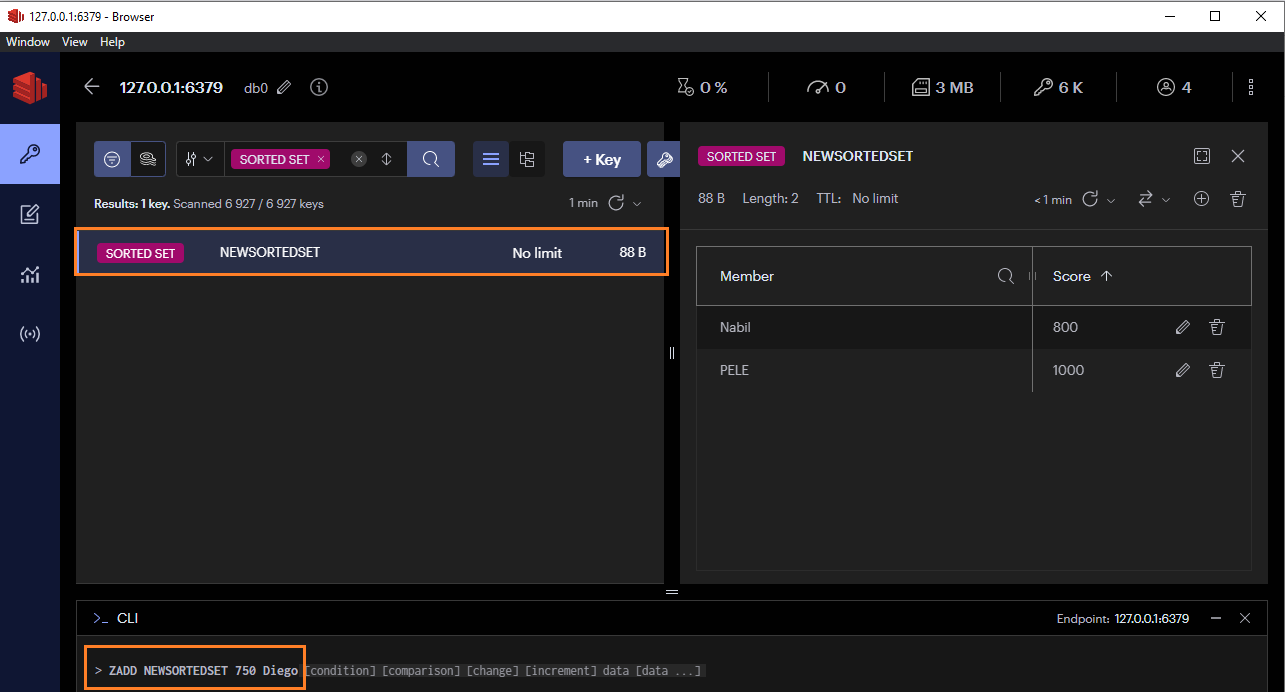Open the Workbench sidebar icon
1285x692 pixels.
29,214
